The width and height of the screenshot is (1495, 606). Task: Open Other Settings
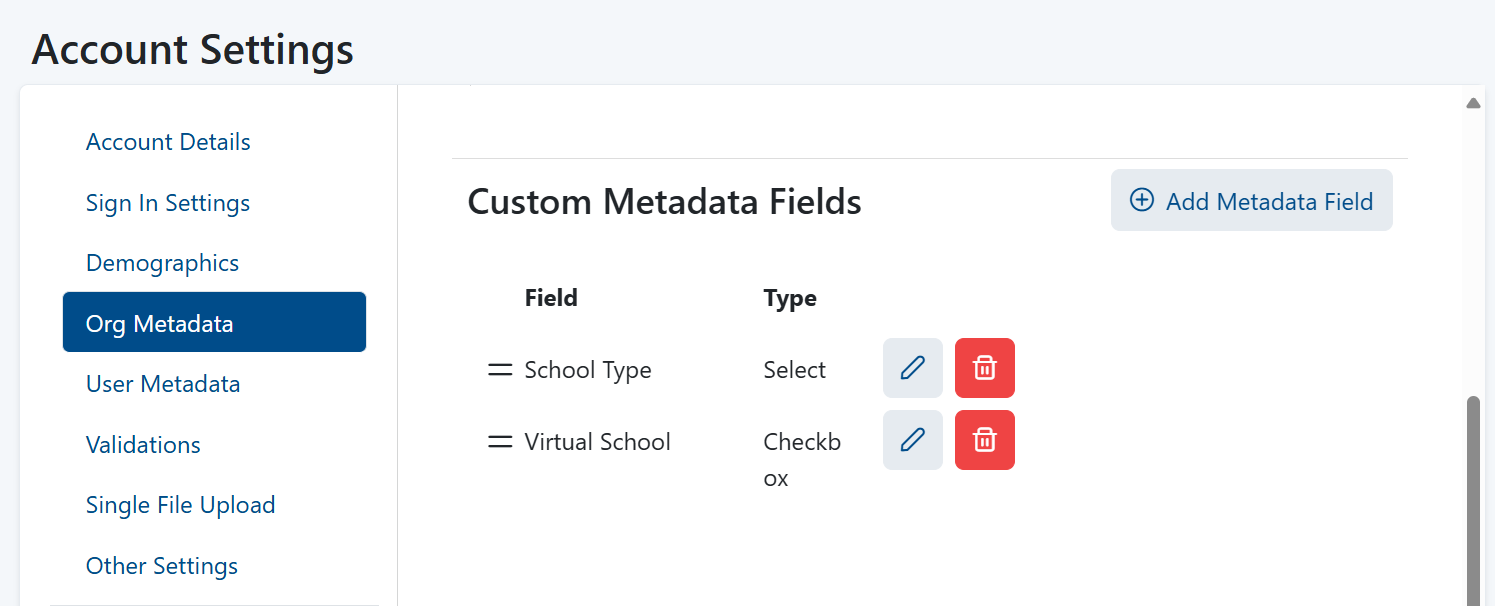click(x=162, y=565)
